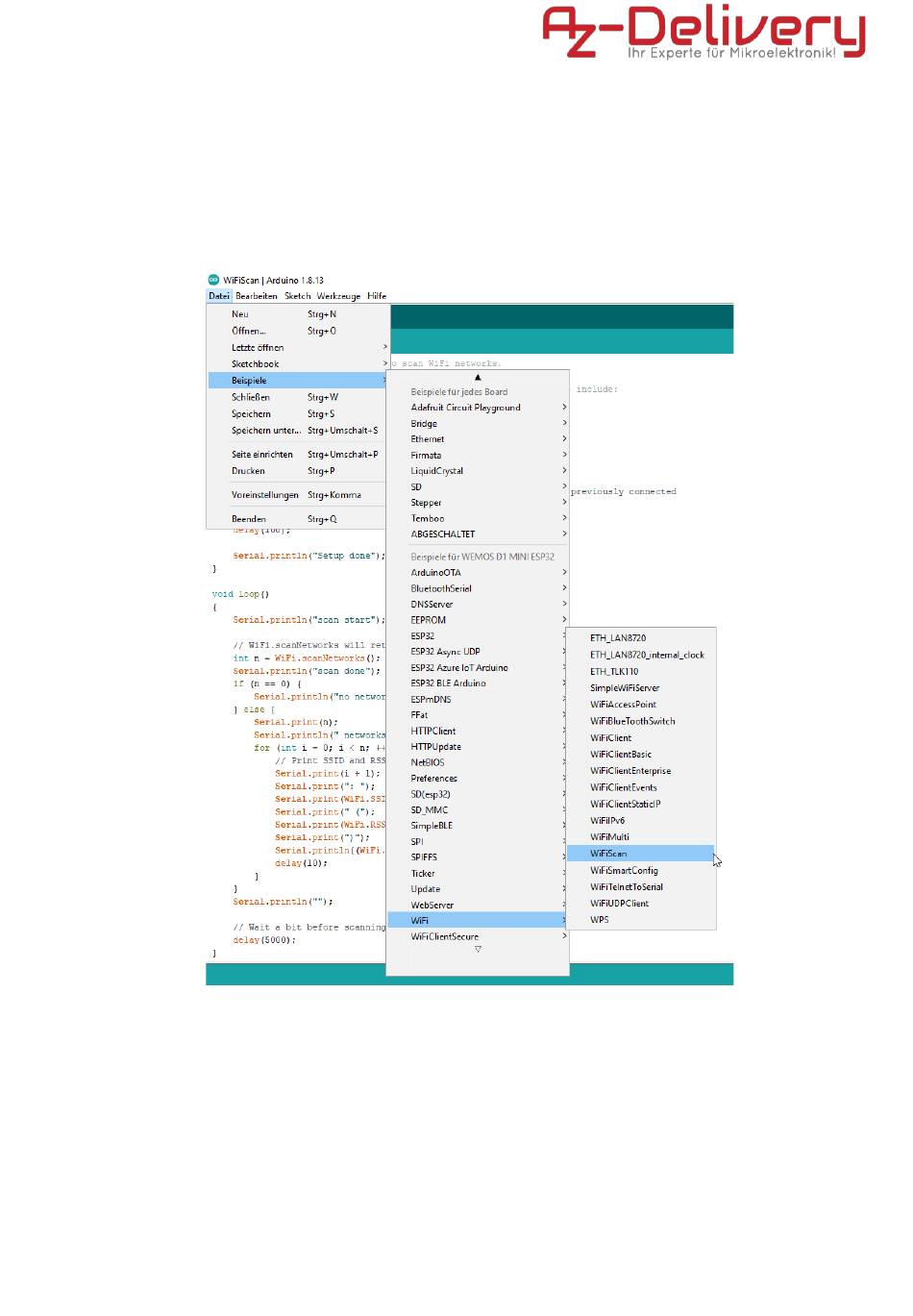Image resolution: width=913 pixels, height=1316 pixels.
Task: Expand the Beispiele submenu
Action: click(298, 381)
